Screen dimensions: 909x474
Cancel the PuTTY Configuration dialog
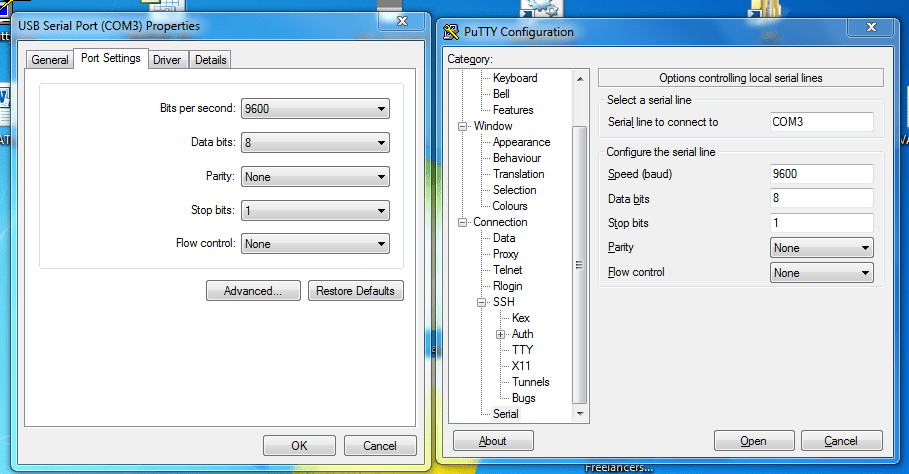point(841,441)
